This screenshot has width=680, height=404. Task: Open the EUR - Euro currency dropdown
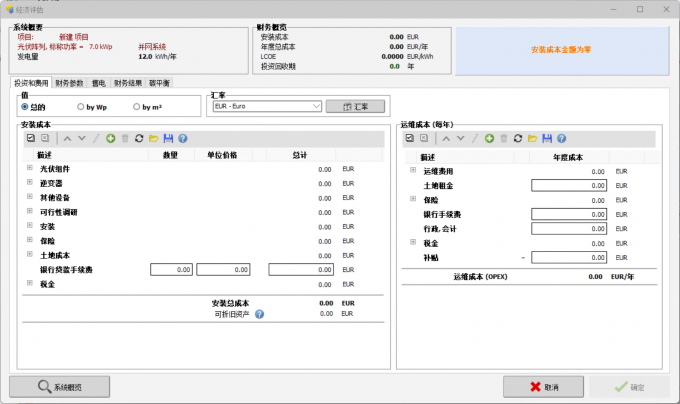(x=267, y=106)
